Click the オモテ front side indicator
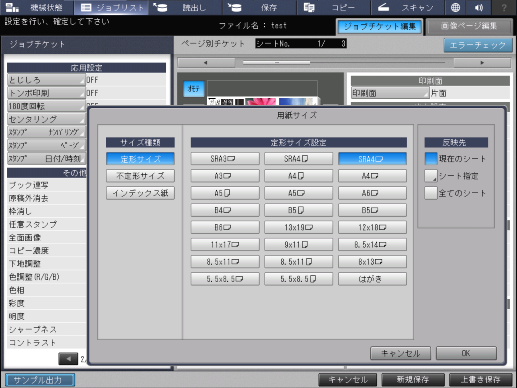The height and width of the screenshot is (388, 517). [x=194, y=89]
